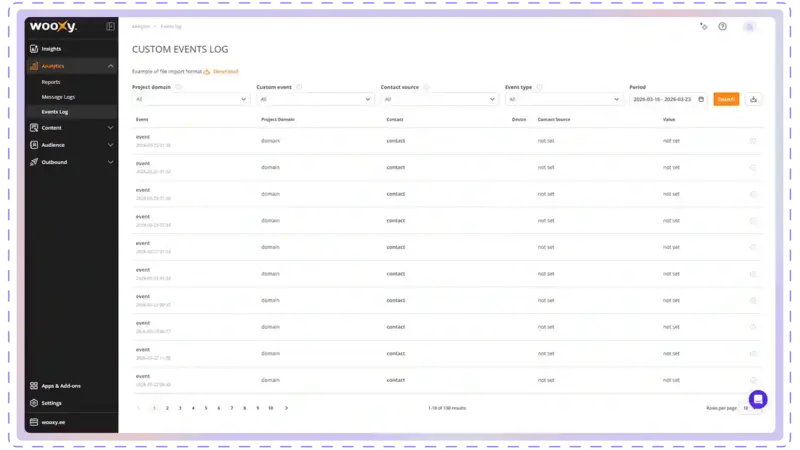Click info icon next to Contact source

(x=426, y=87)
